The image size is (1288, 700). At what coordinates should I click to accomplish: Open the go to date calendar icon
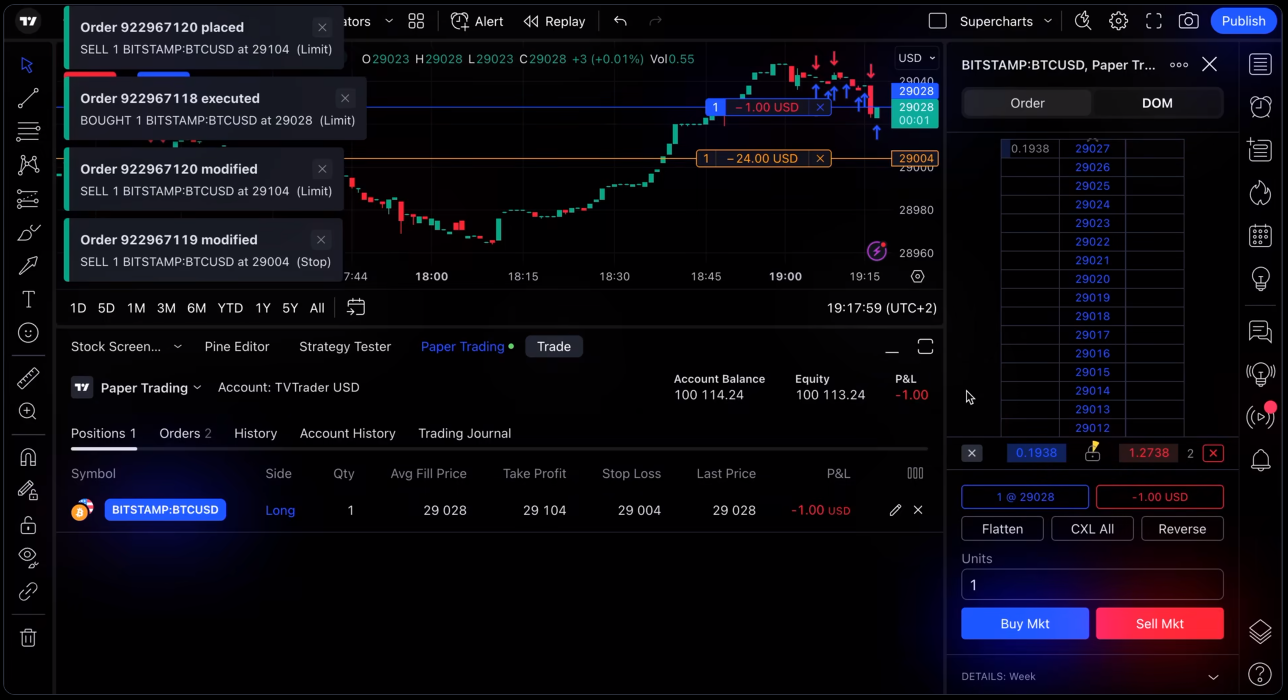click(356, 308)
